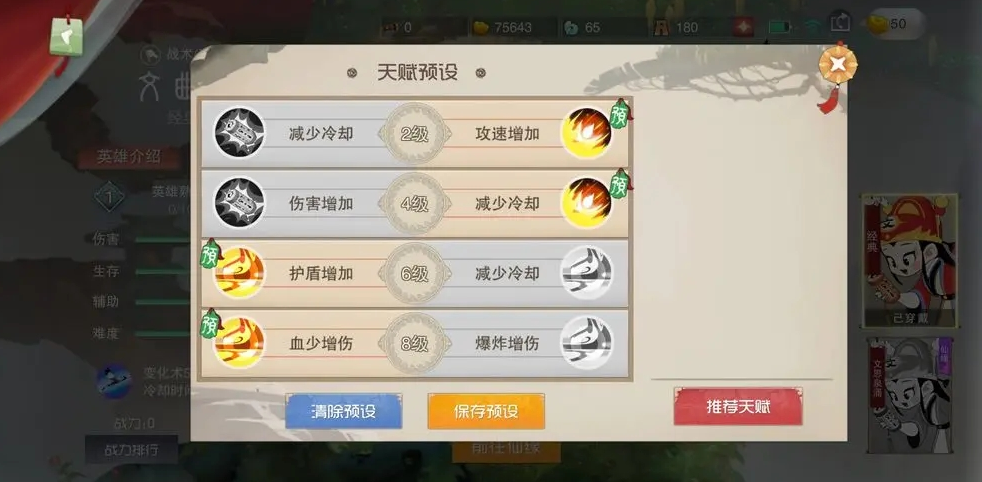Open the 战力排行 ranking tab

coord(132,449)
